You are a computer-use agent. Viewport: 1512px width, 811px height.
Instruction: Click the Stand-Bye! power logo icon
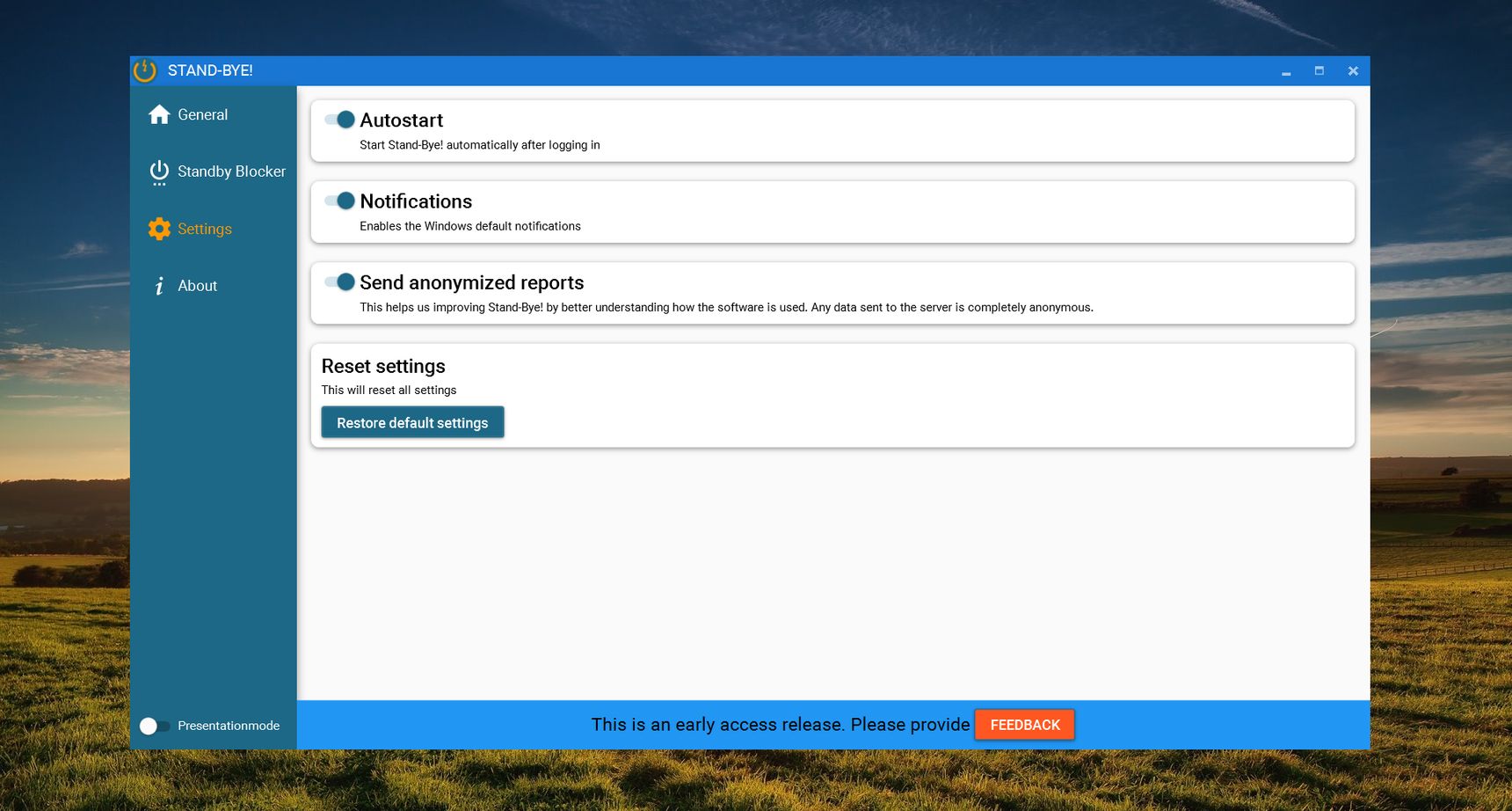(x=145, y=70)
